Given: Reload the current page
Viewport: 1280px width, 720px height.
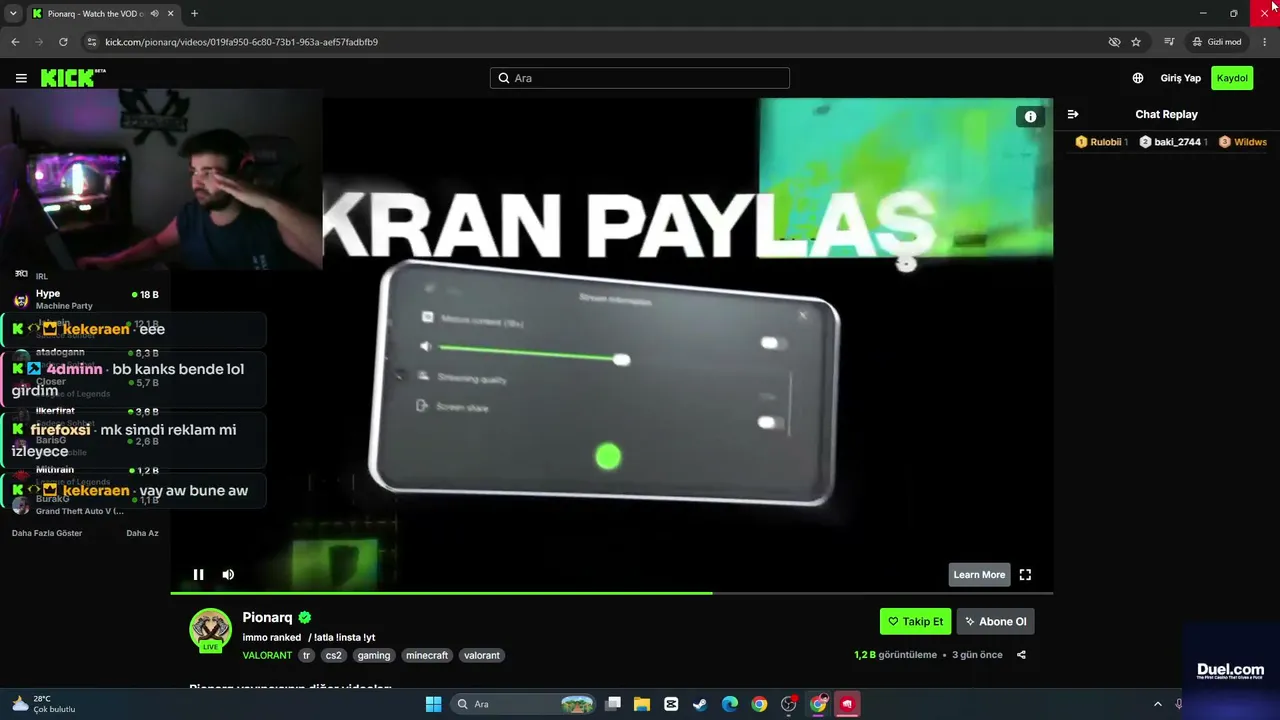Looking at the screenshot, I should [x=63, y=42].
